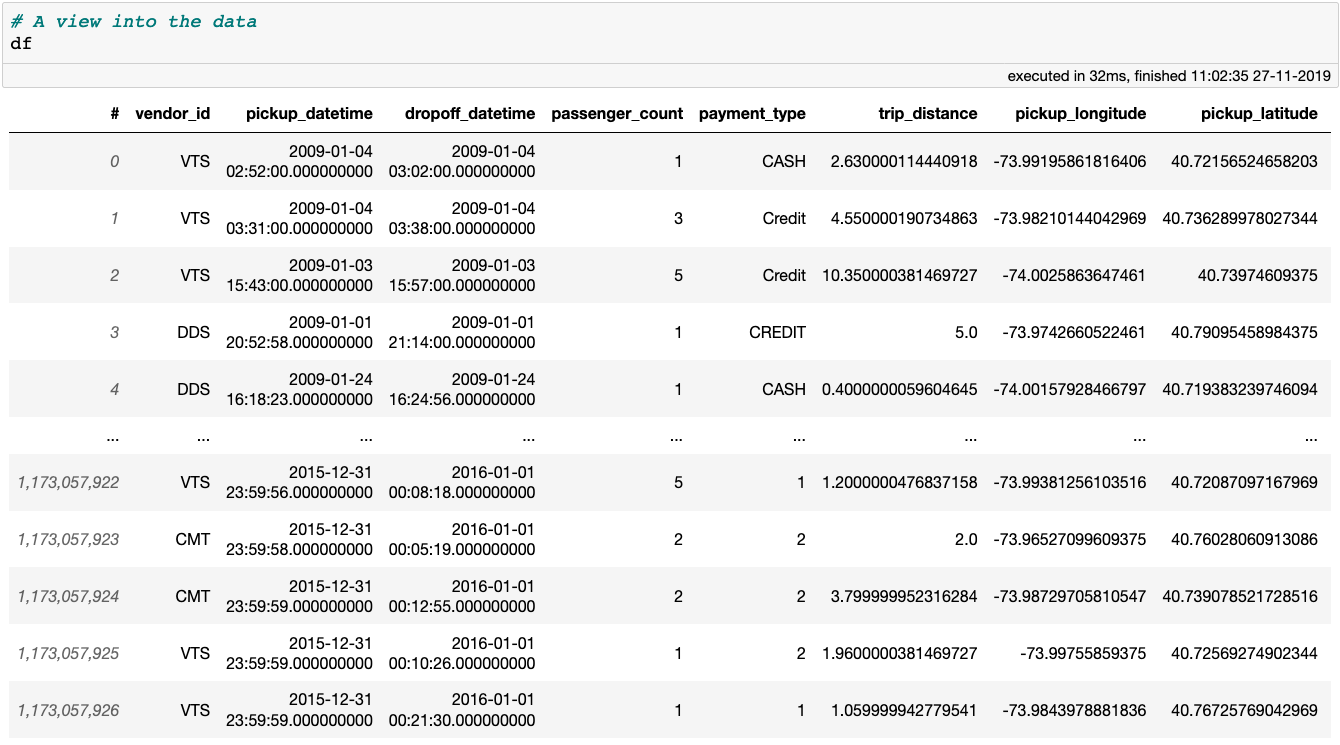Click pickup latitude 40.72156524658203

tap(1245, 161)
